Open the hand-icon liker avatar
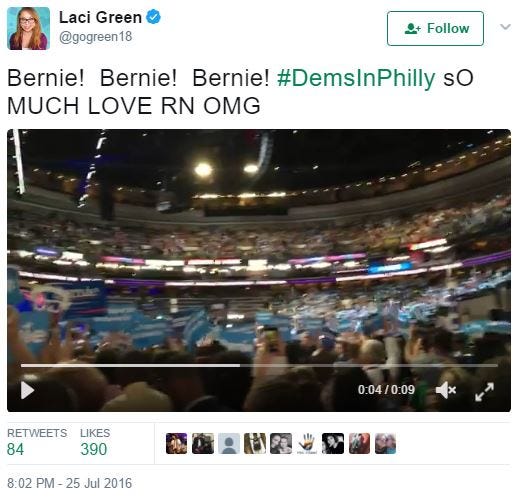 [x=307, y=443]
